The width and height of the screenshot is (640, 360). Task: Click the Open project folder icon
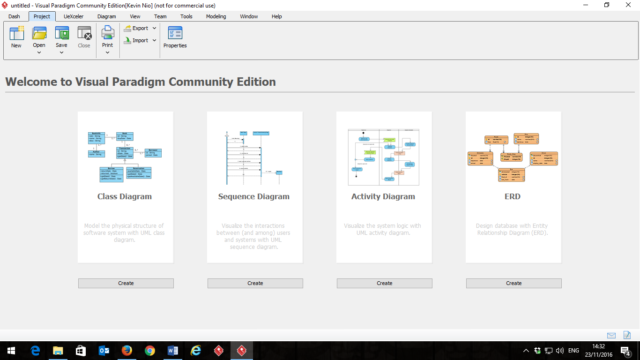point(39,33)
